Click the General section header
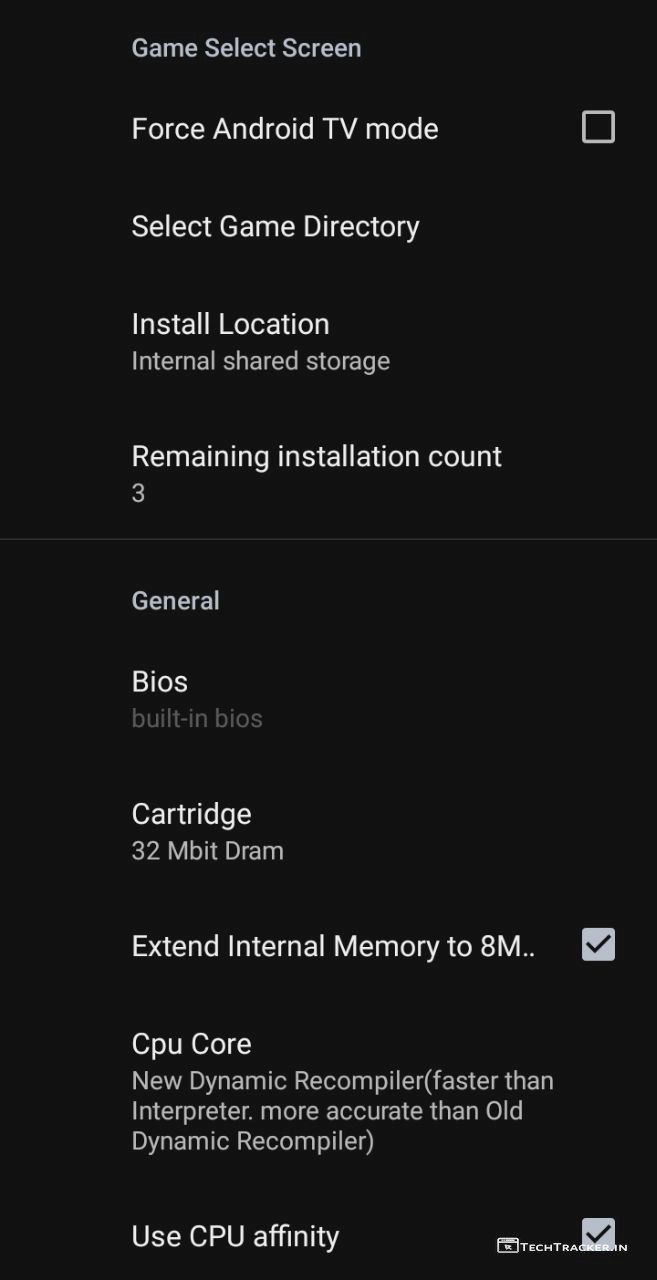Screen dimensions: 657x1280 [175, 601]
